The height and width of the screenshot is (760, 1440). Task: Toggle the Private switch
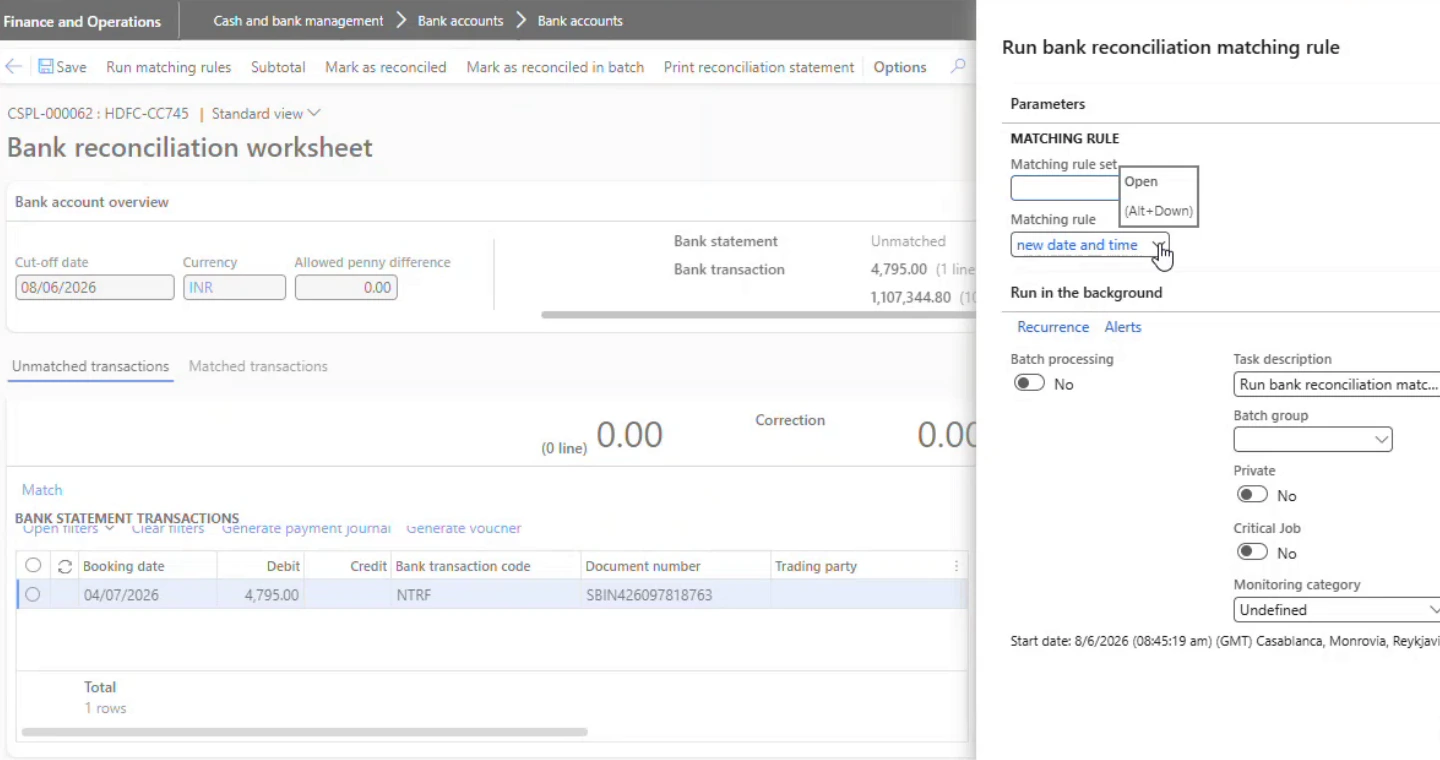1252,495
